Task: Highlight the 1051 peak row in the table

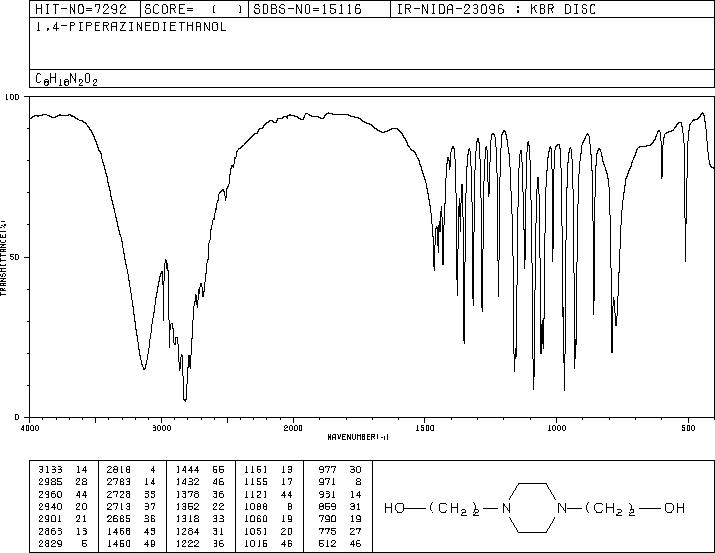Action: pos(269,531)
